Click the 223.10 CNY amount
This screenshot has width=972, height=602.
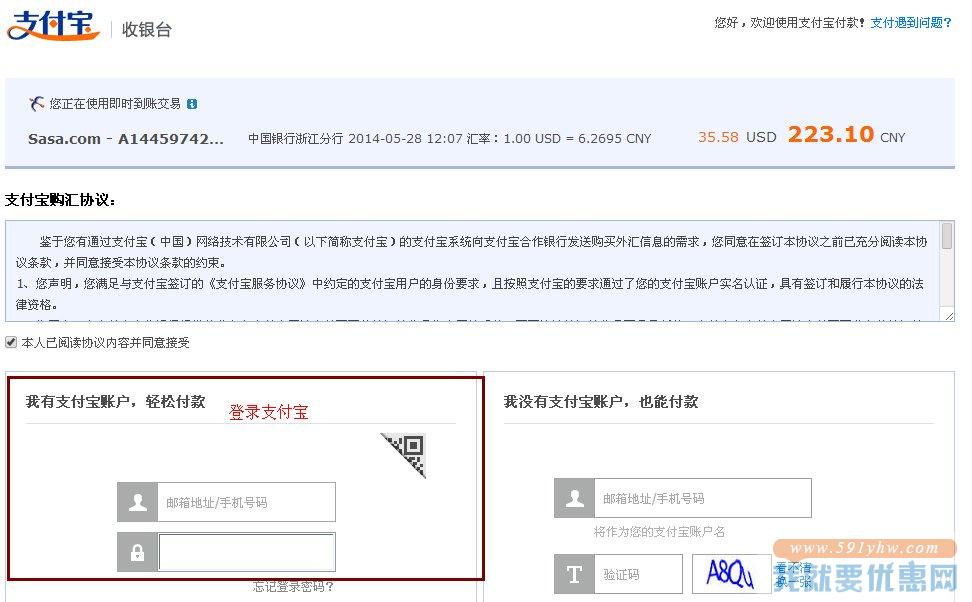click(x=846, y=135)
